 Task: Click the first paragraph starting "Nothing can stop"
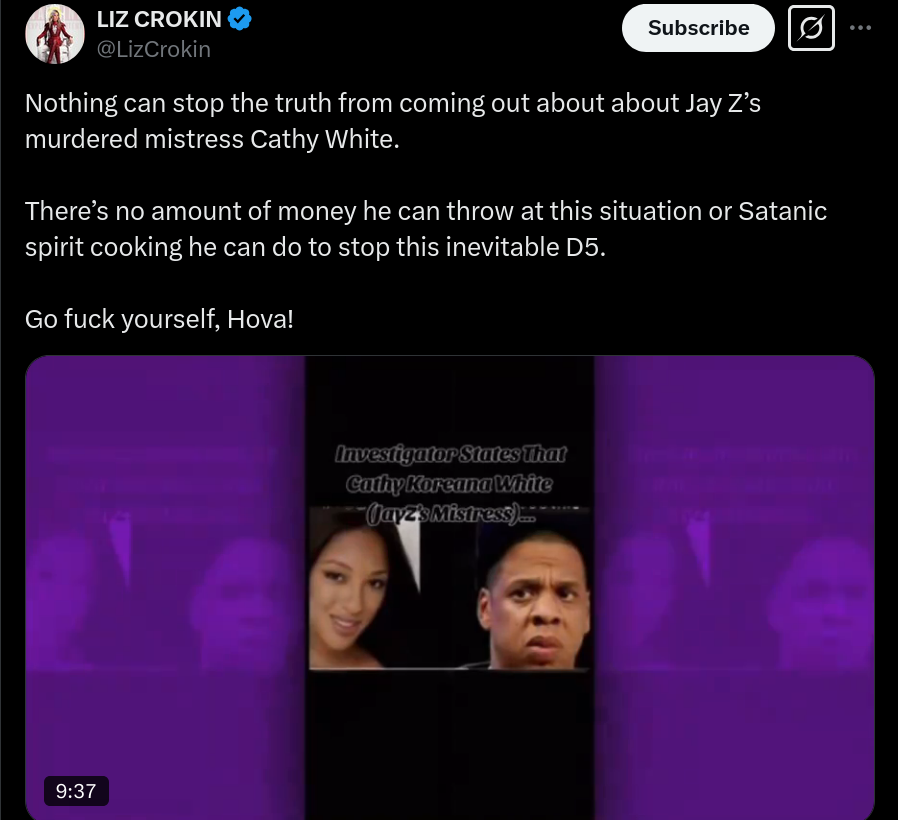point(393,121)
